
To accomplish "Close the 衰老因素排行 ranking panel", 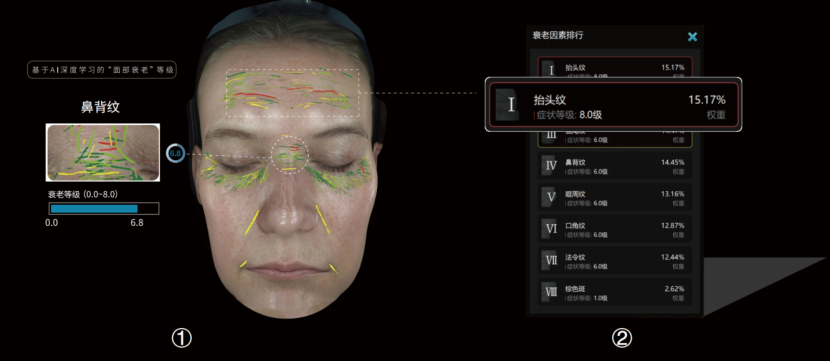I will 692,37.
